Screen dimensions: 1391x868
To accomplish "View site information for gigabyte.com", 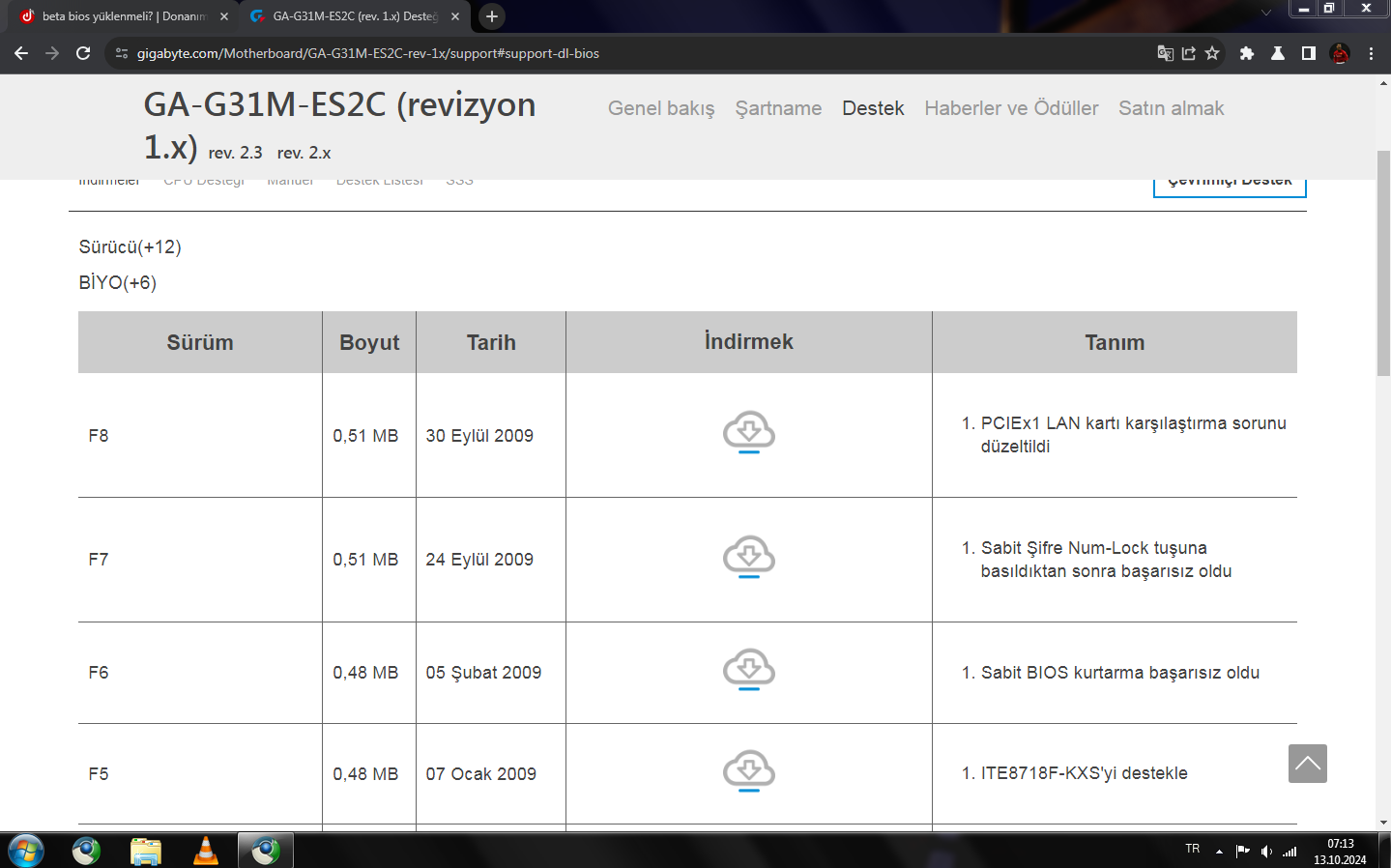I will (122, 53).
